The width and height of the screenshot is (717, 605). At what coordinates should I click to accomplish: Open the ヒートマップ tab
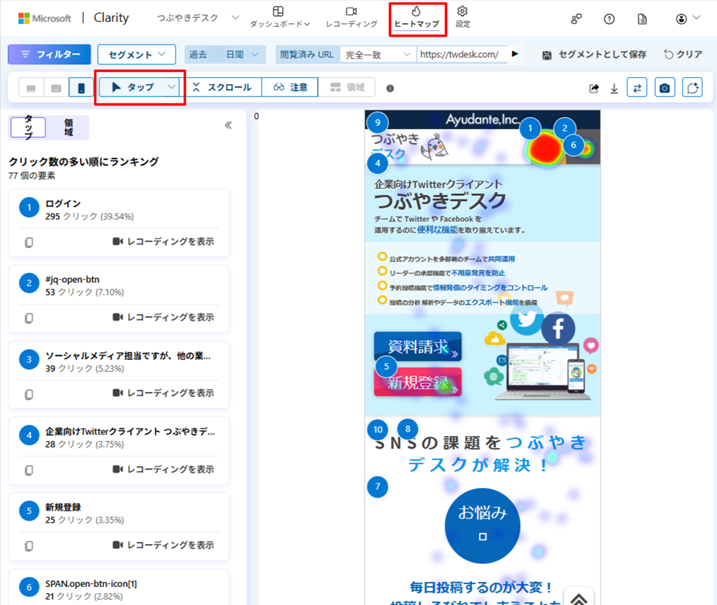click(x=417, y=18)
